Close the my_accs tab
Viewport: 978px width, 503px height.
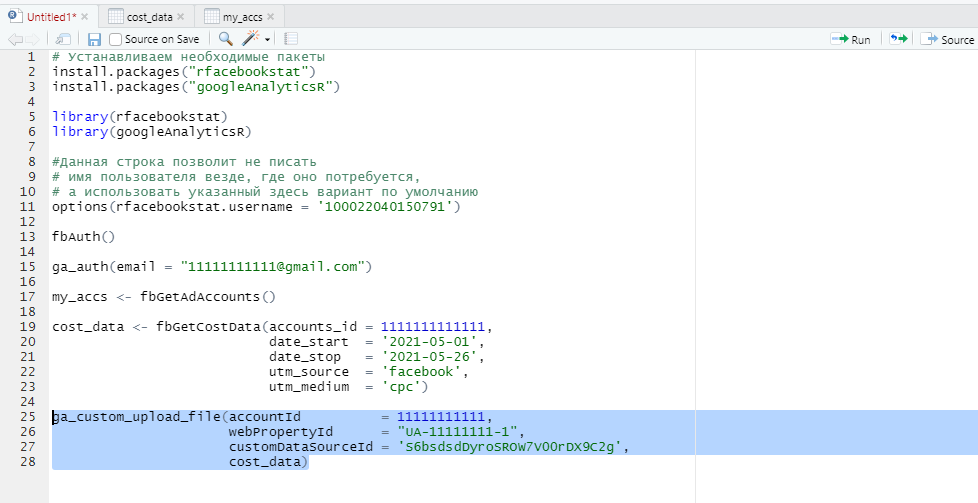[271, 17]
